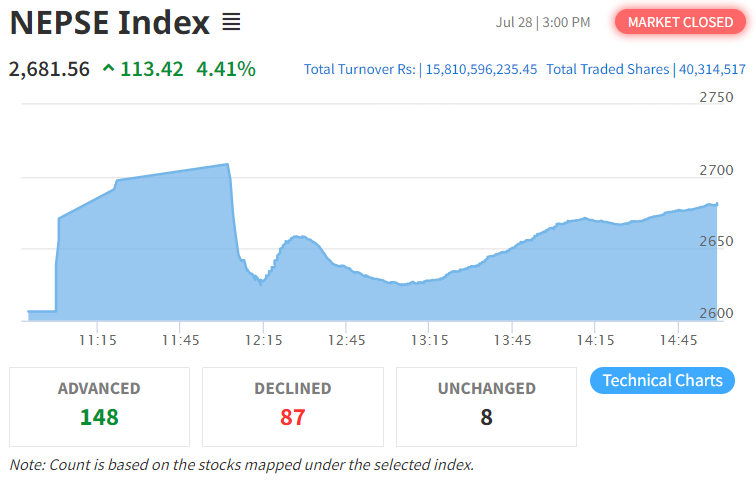Click the Total Turnover Rs value
The height and width of the screenshot is (487, 756).
[x=482, y=70]
